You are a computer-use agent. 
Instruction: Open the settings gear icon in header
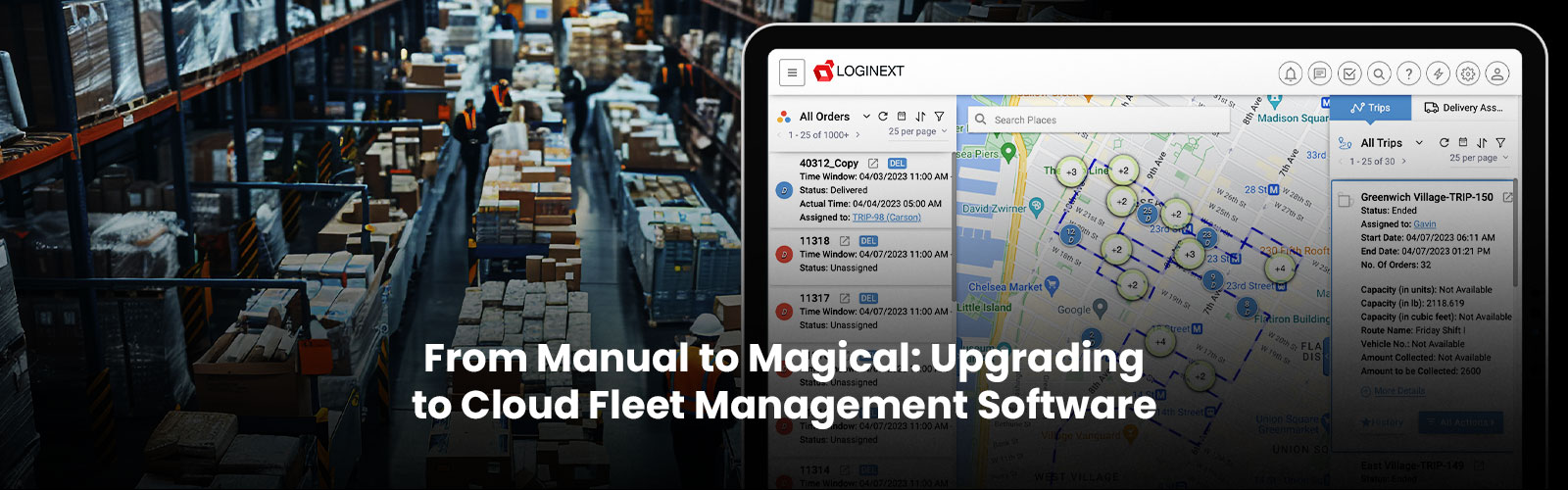pos(1467,73)
